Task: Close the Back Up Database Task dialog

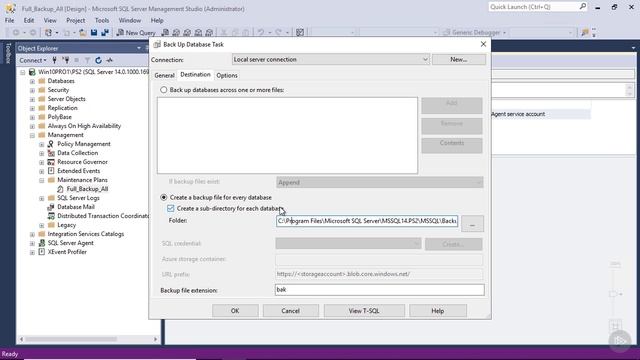Action: [483, 44]
